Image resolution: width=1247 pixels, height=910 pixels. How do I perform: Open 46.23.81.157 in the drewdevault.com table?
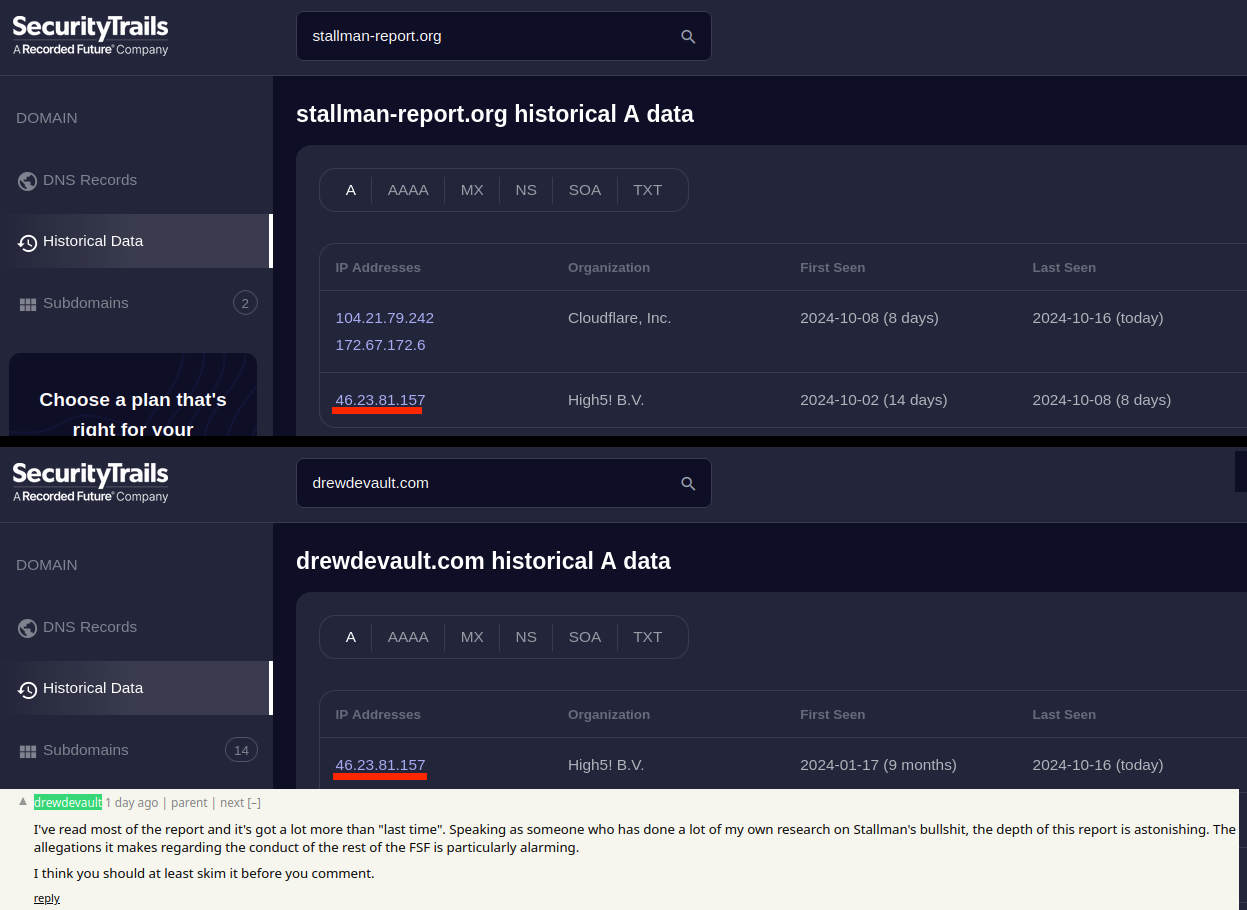pyautogui.click(x=380, y=765)
